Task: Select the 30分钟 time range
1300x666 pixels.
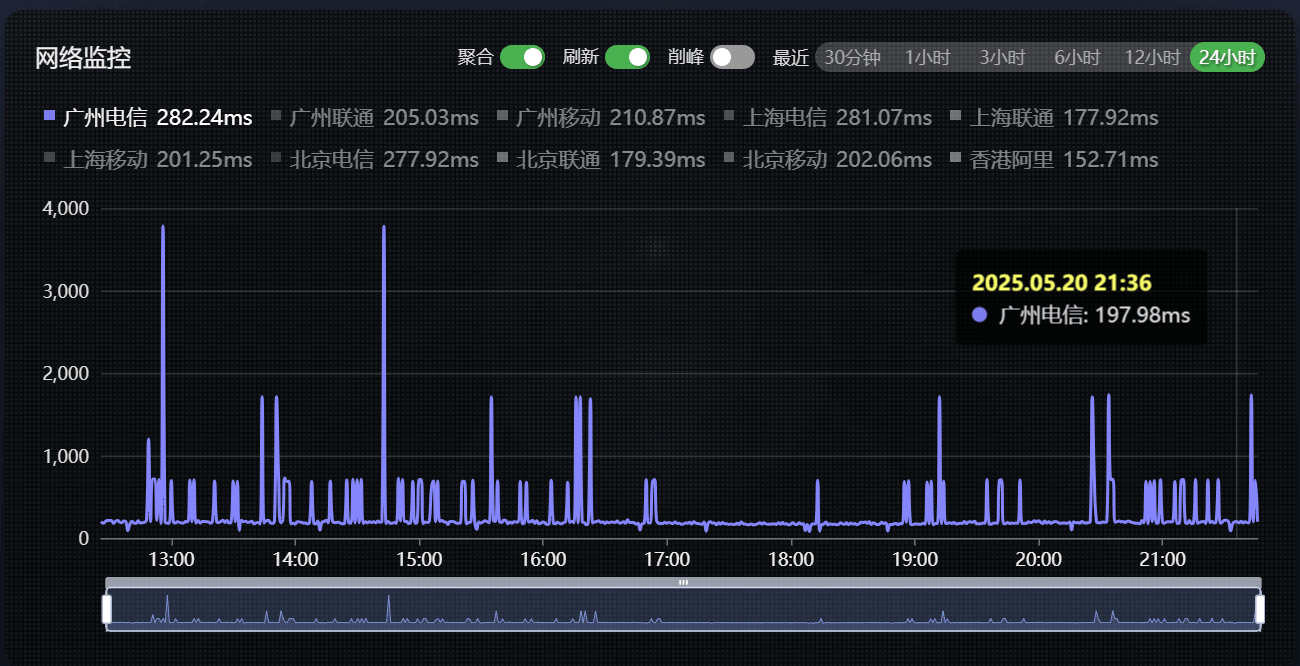Action: [852, 57]
